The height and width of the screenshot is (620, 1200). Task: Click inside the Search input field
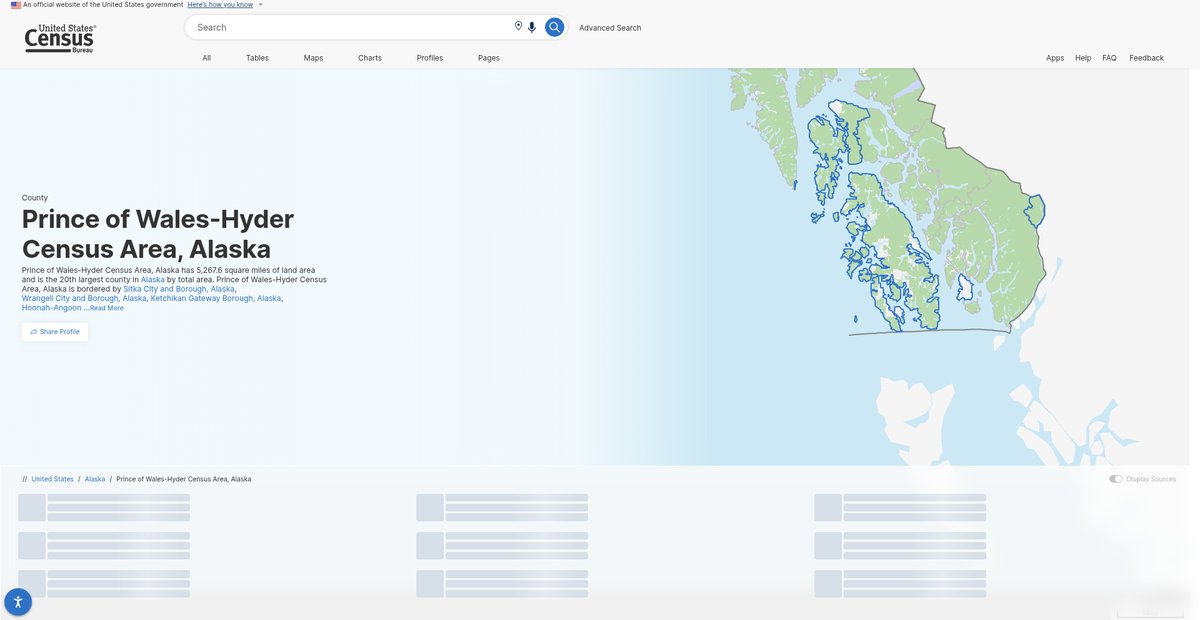[x=350, y=27]
